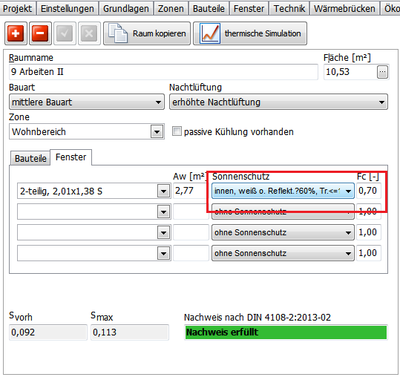Switch to the Bauteile sub-tab
This screenshot has height=377, width=400.
pos(30,158)
